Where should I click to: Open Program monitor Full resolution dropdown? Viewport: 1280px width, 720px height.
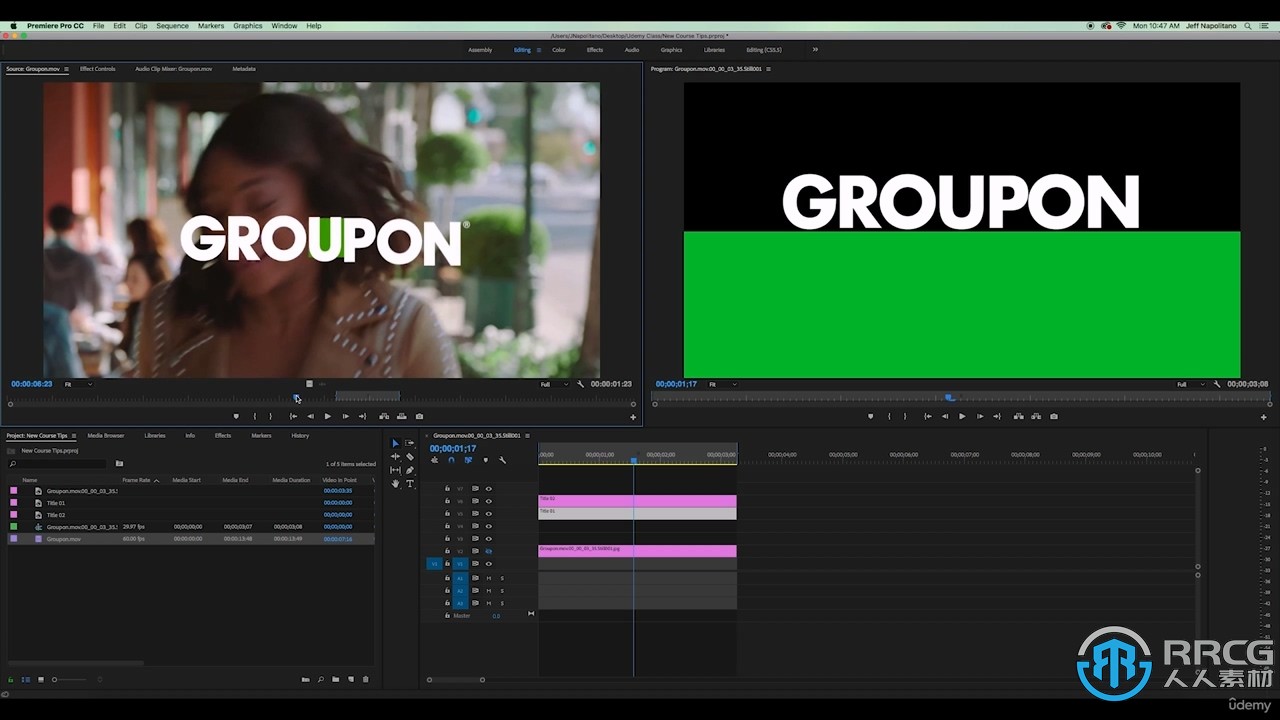pyautogui.click(x=1190, y=384)
